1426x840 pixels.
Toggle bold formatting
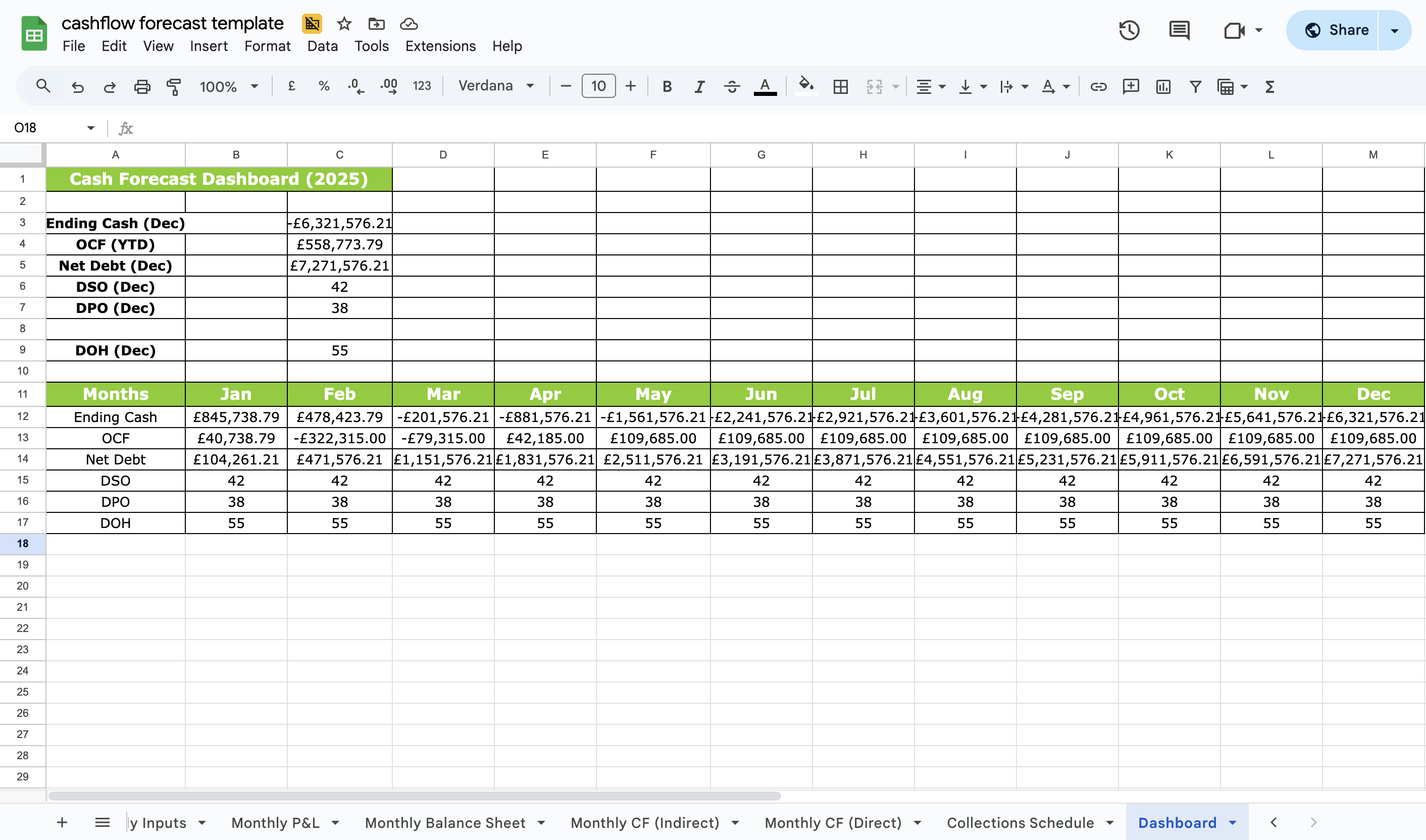(x=667, y=87)
